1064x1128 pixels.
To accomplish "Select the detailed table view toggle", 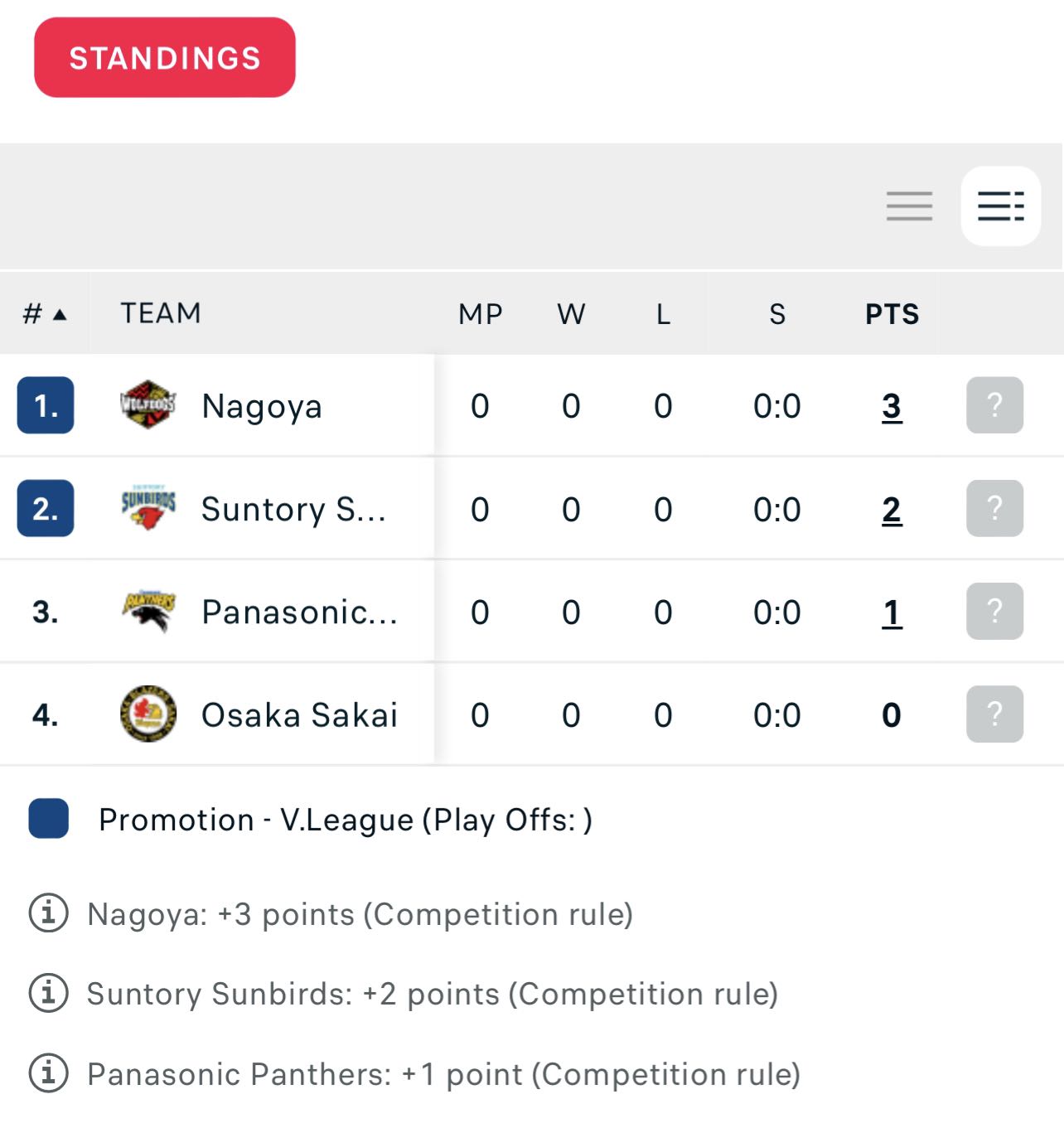I will (x=1001, y=206).
